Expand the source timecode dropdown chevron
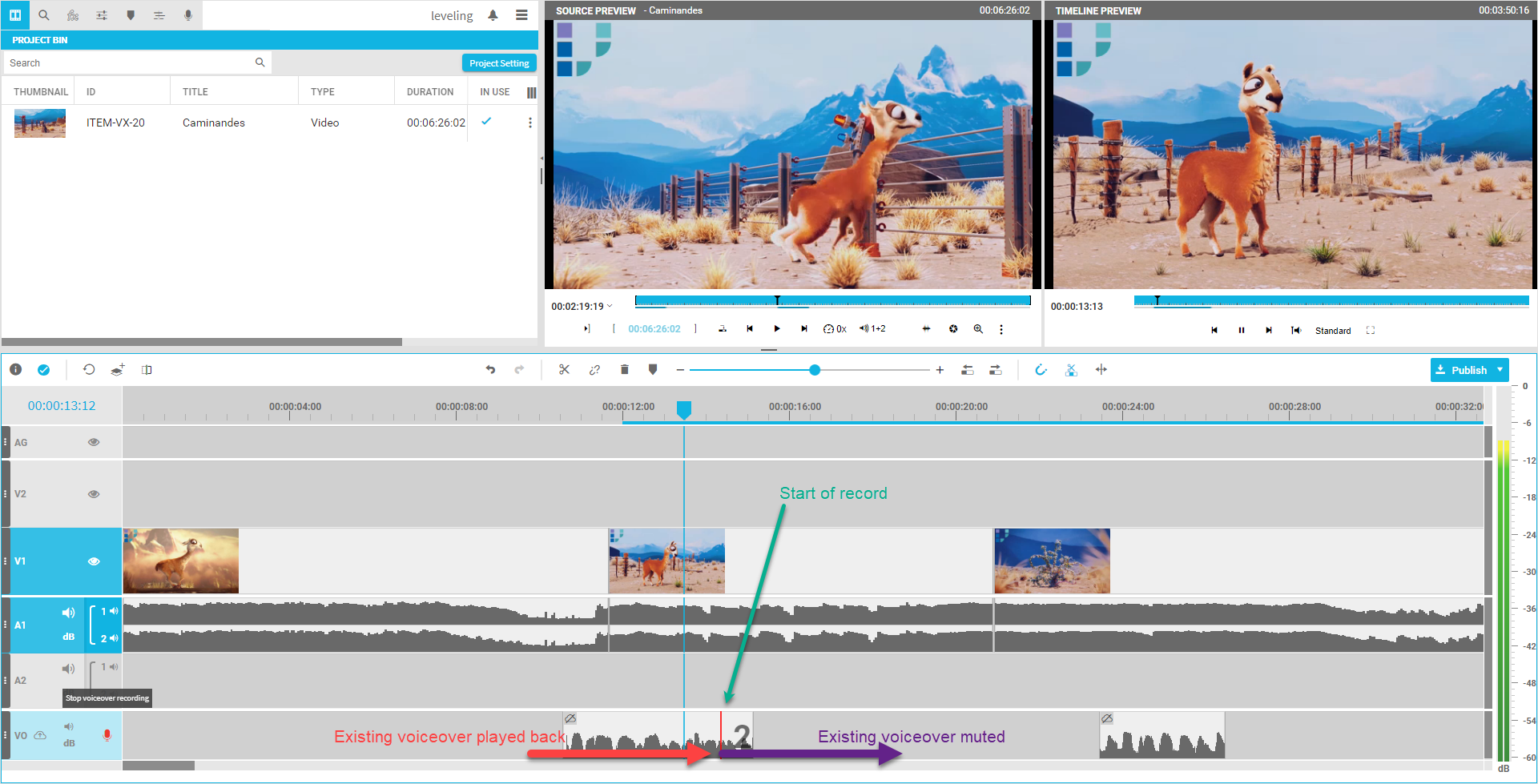 (610, 306)
